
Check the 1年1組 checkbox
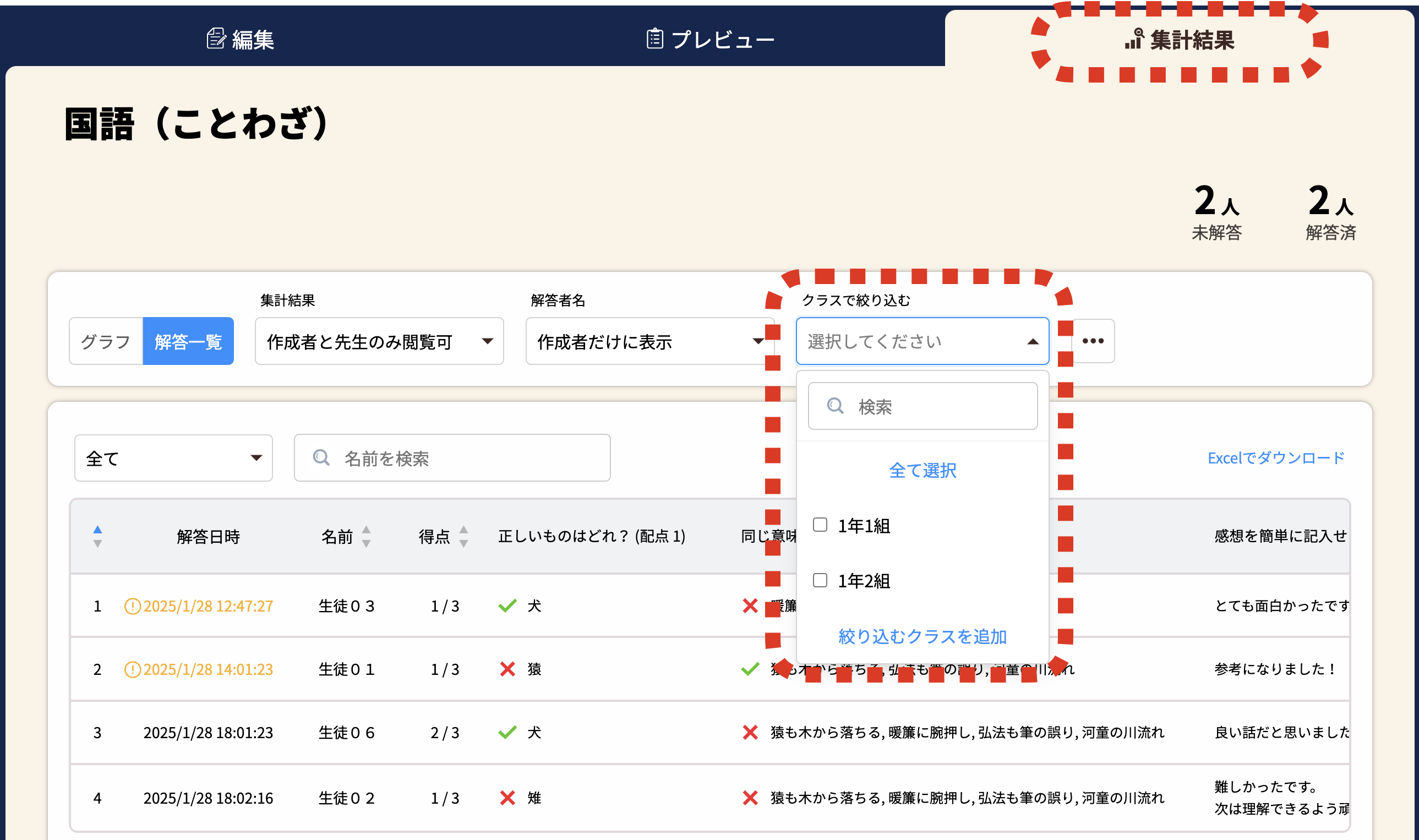coord(820,525)
